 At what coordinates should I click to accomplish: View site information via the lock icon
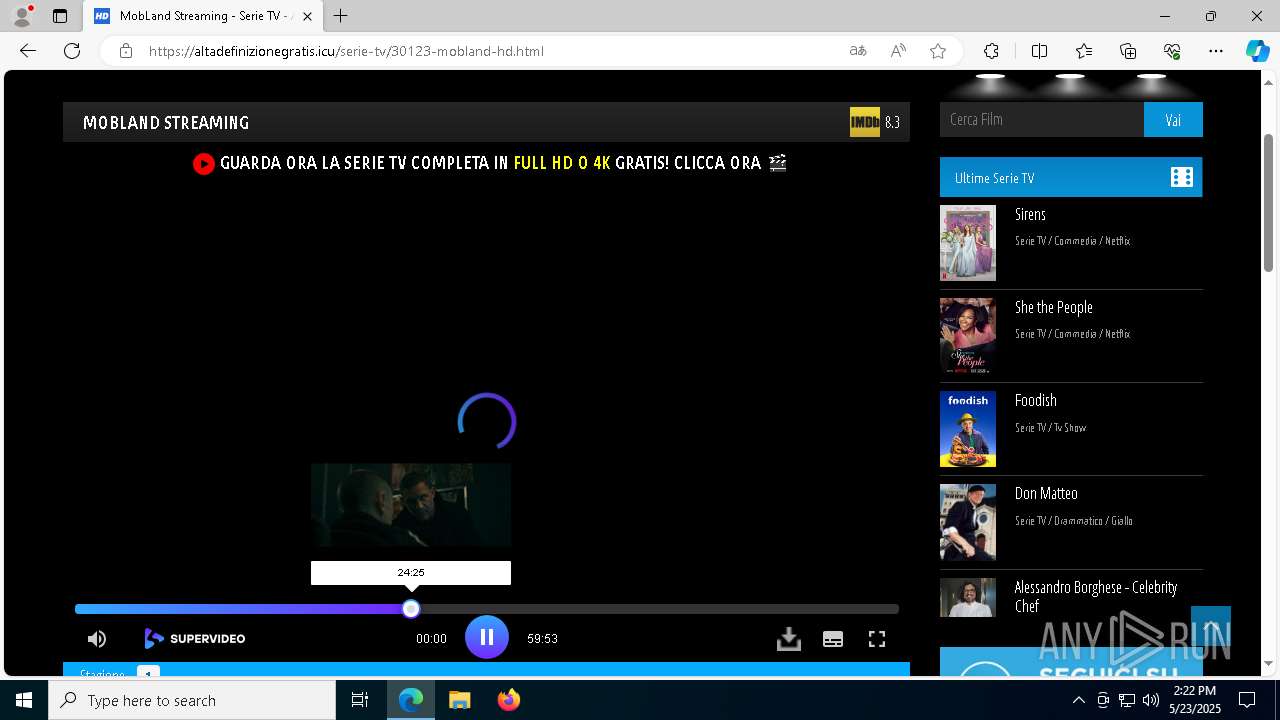[125, 51]
